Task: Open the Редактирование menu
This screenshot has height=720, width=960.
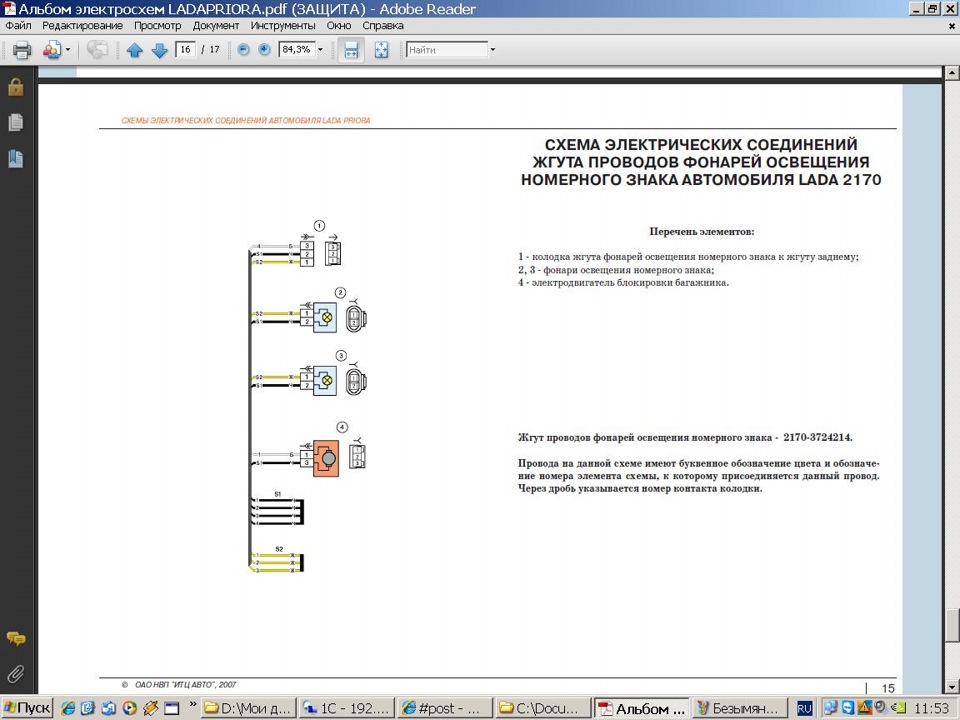Action: (82, 26)
